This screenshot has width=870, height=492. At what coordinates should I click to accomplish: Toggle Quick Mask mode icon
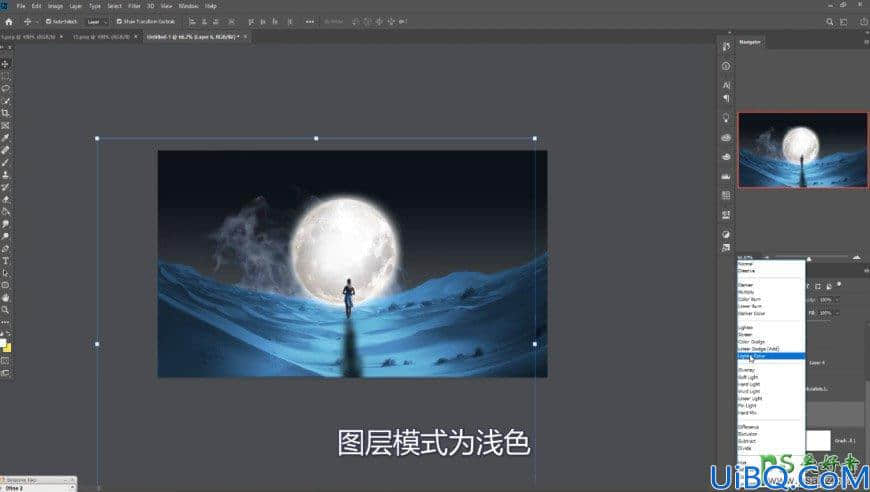pyautogui.click(x=6, y=361)
